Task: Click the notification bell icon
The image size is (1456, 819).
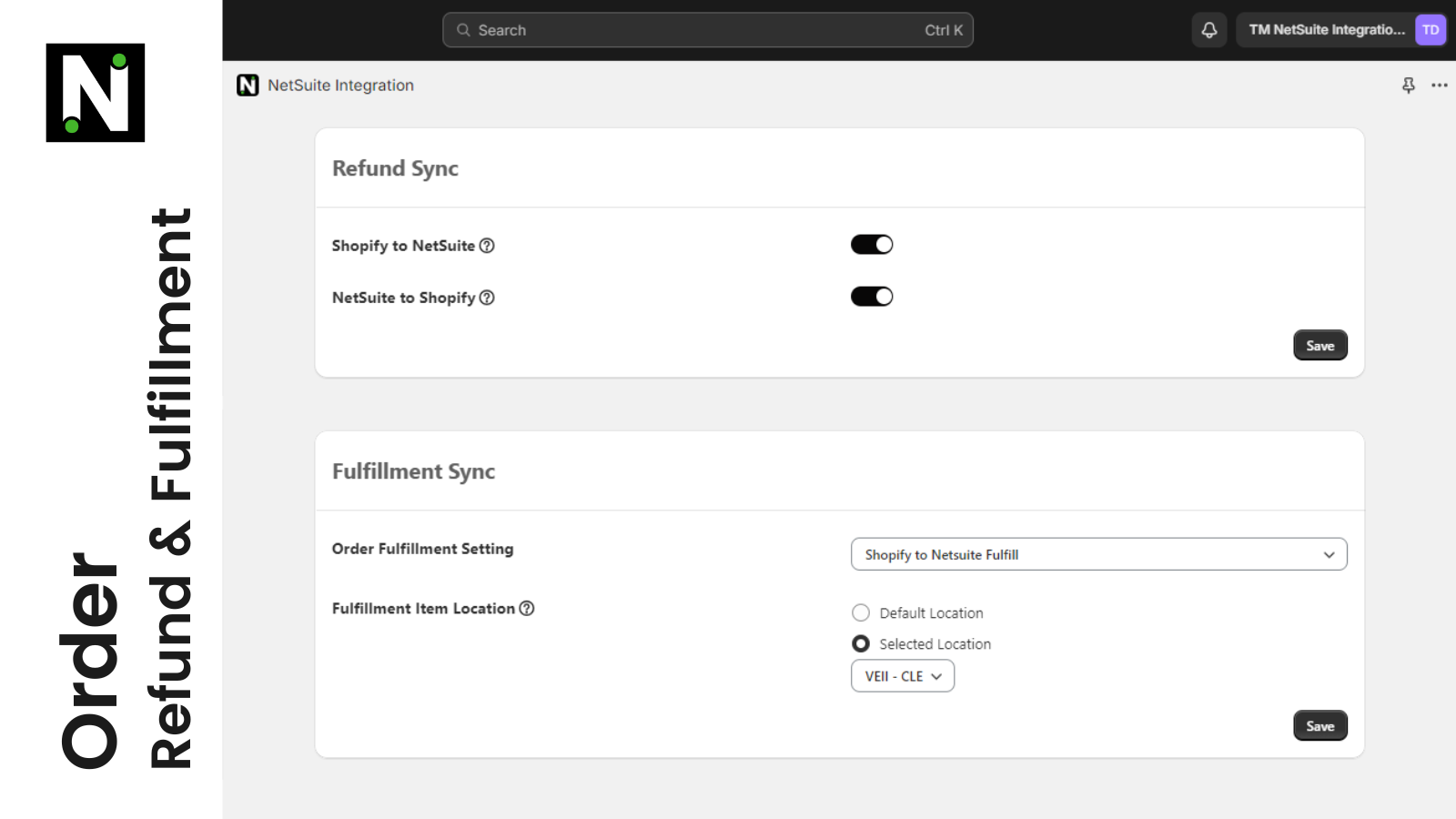Action: pos(1208,30)
